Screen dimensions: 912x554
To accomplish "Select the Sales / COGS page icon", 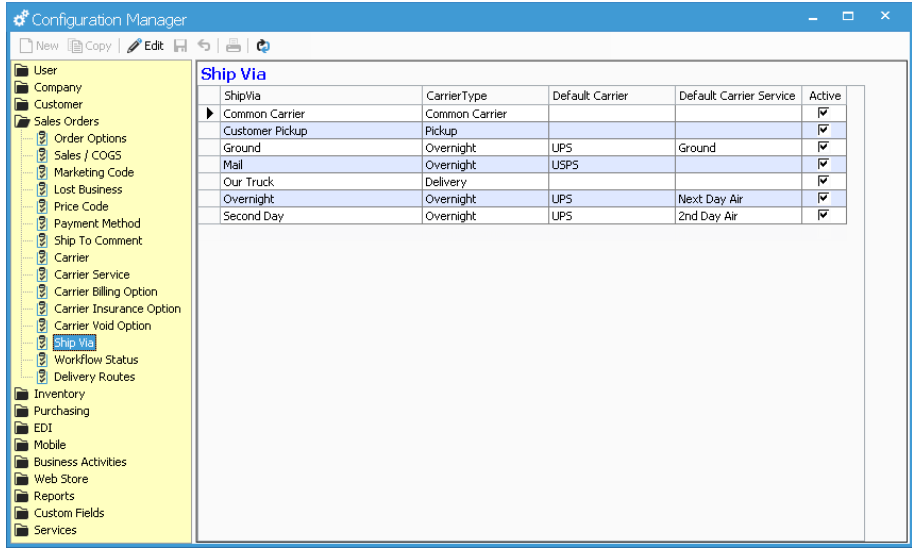I will (x=42, y=155).
